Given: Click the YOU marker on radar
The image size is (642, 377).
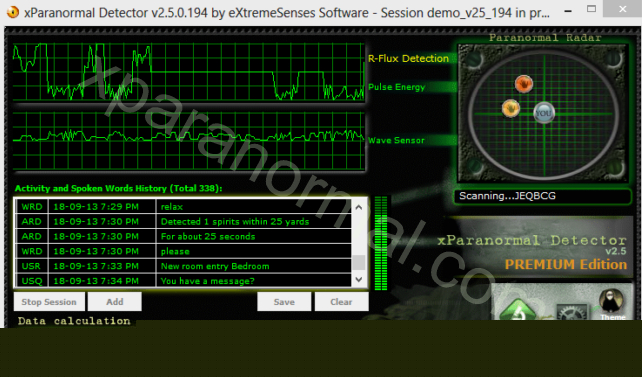Looking at the screenshot, I should (544, 113).
